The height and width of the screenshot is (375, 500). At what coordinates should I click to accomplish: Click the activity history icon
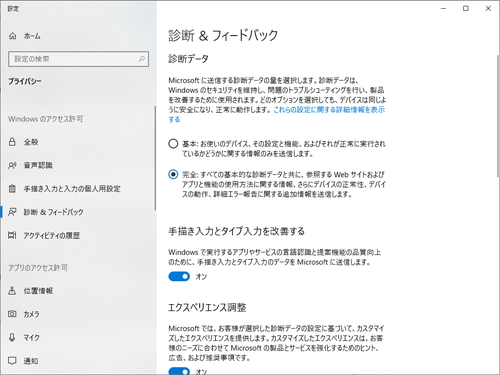click(12, 235)
